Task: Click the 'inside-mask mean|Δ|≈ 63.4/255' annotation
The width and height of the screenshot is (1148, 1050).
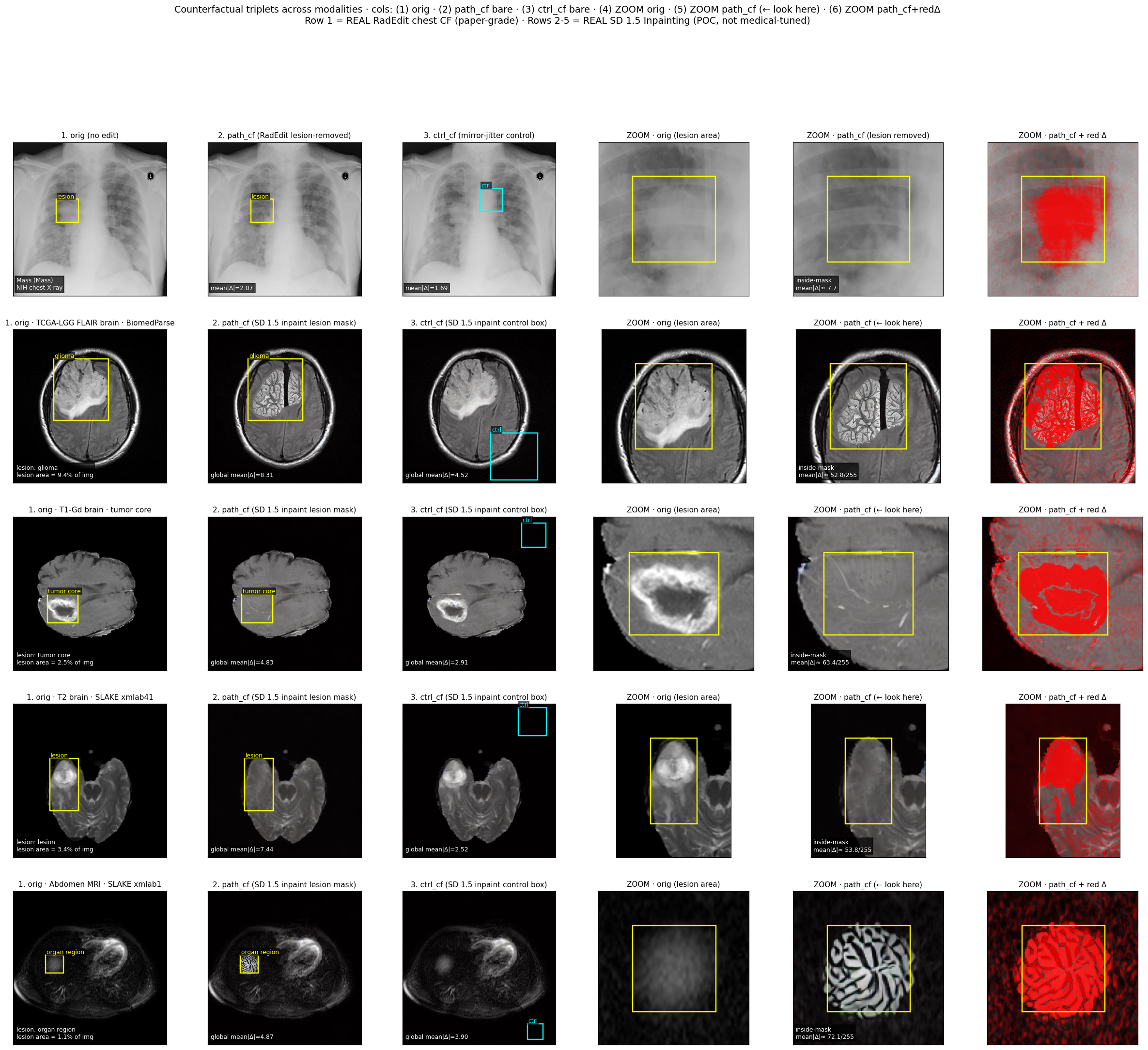Action: (x=820, y=659)
